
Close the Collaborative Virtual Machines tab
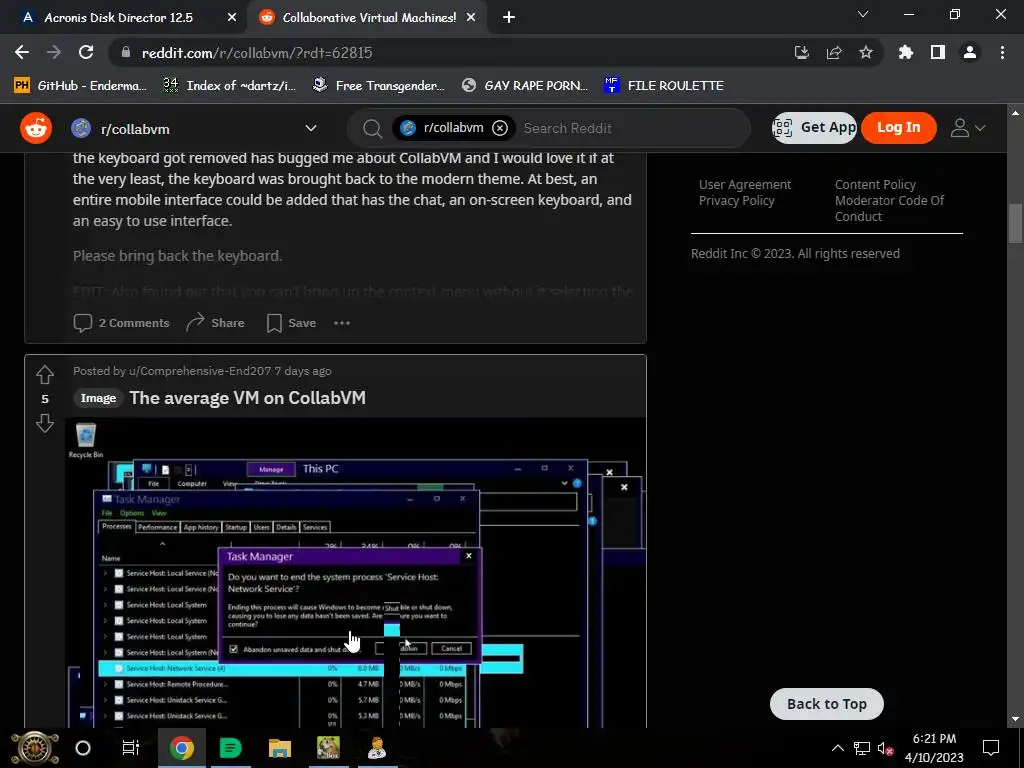tap(471, 18)
